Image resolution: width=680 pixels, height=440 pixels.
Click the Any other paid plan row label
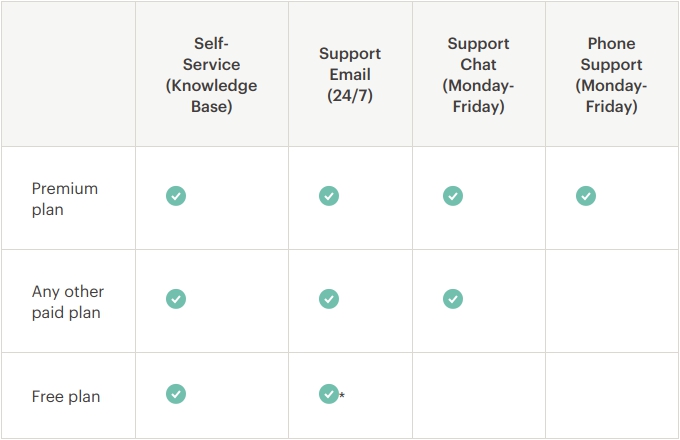pos(68,302)
